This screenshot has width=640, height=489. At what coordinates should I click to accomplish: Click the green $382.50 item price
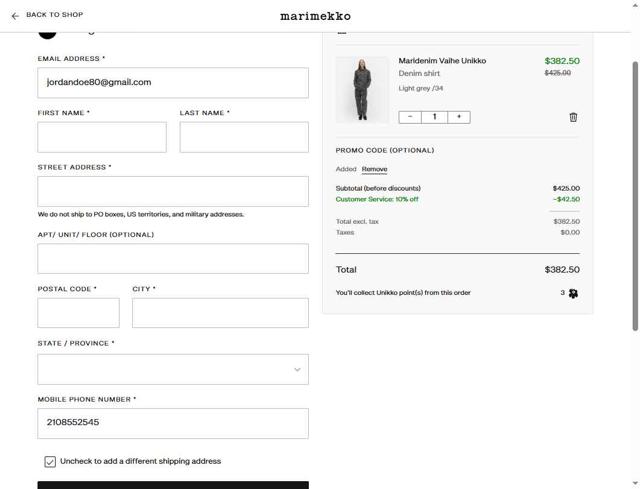[562, 61]
